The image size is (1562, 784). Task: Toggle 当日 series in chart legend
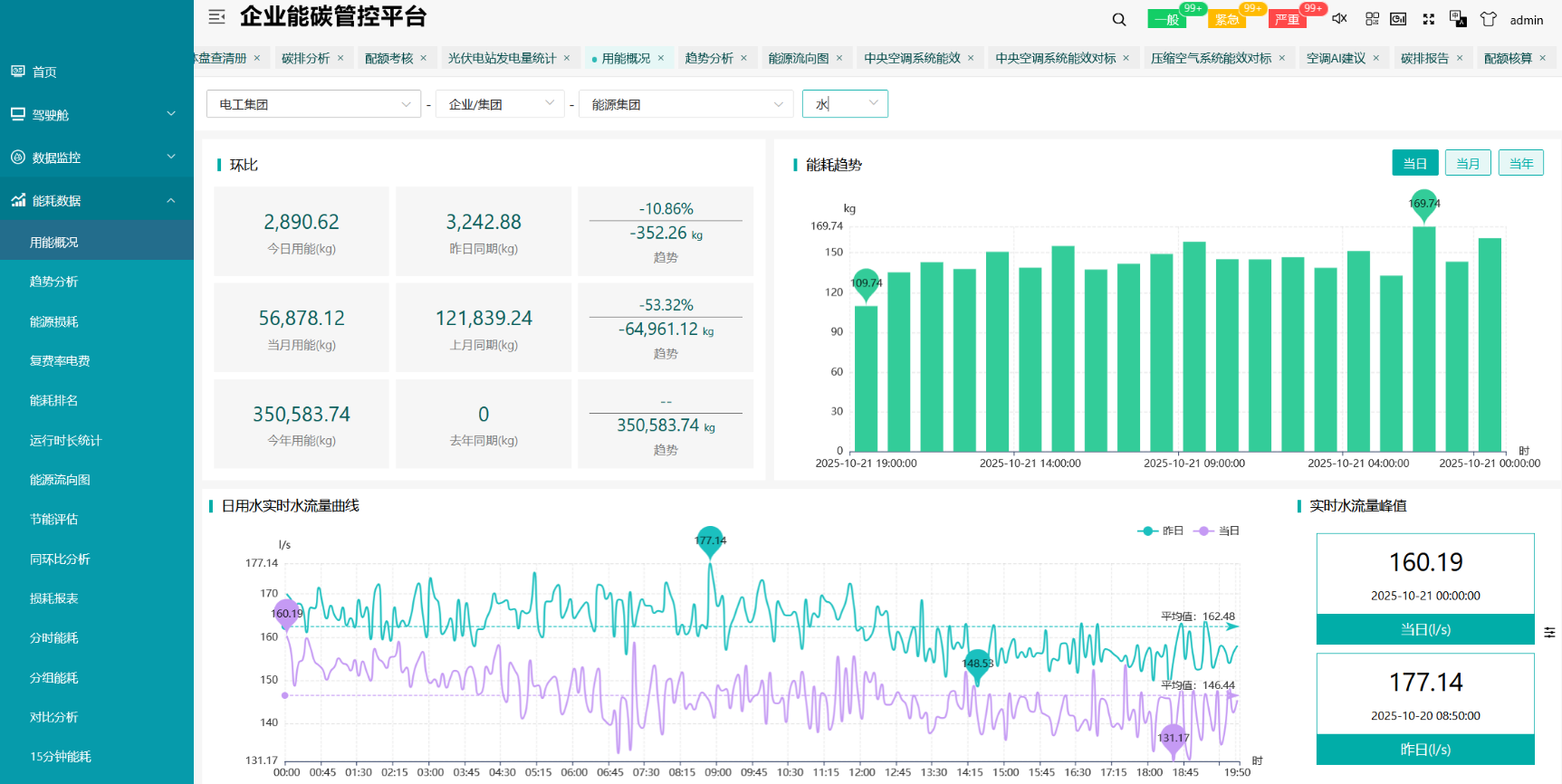1217,531
